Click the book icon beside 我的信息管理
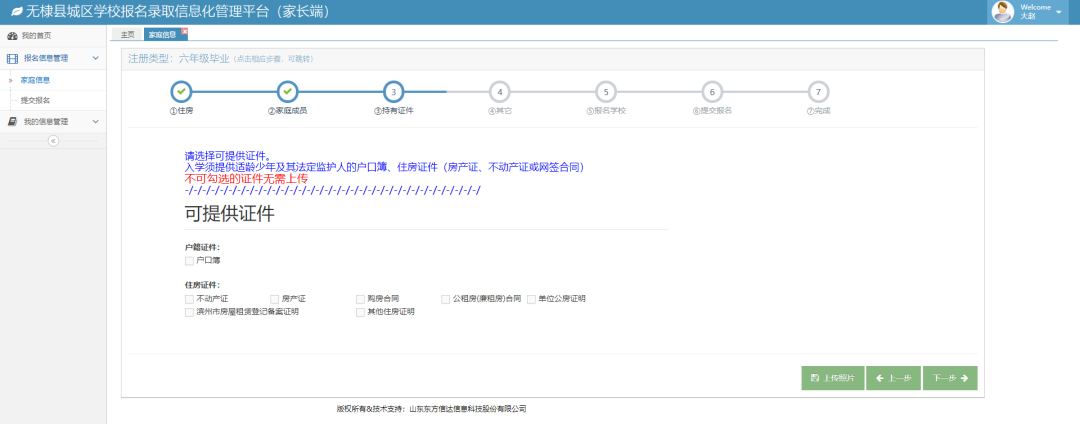 pyautogui.click(x=12, y=122)
